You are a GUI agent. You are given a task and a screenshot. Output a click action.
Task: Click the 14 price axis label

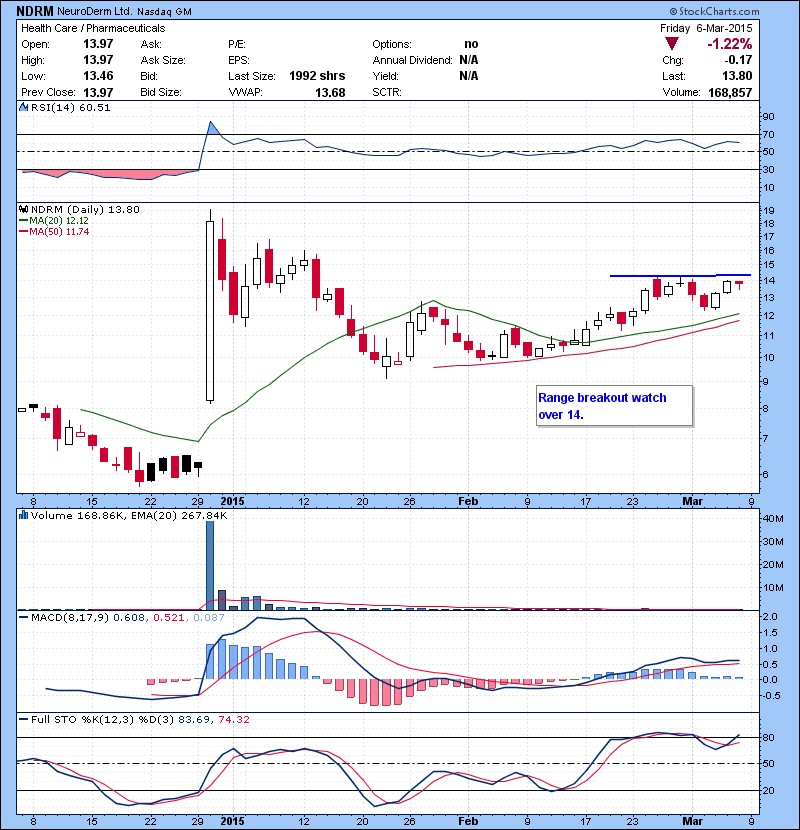(x=768, y=280)
